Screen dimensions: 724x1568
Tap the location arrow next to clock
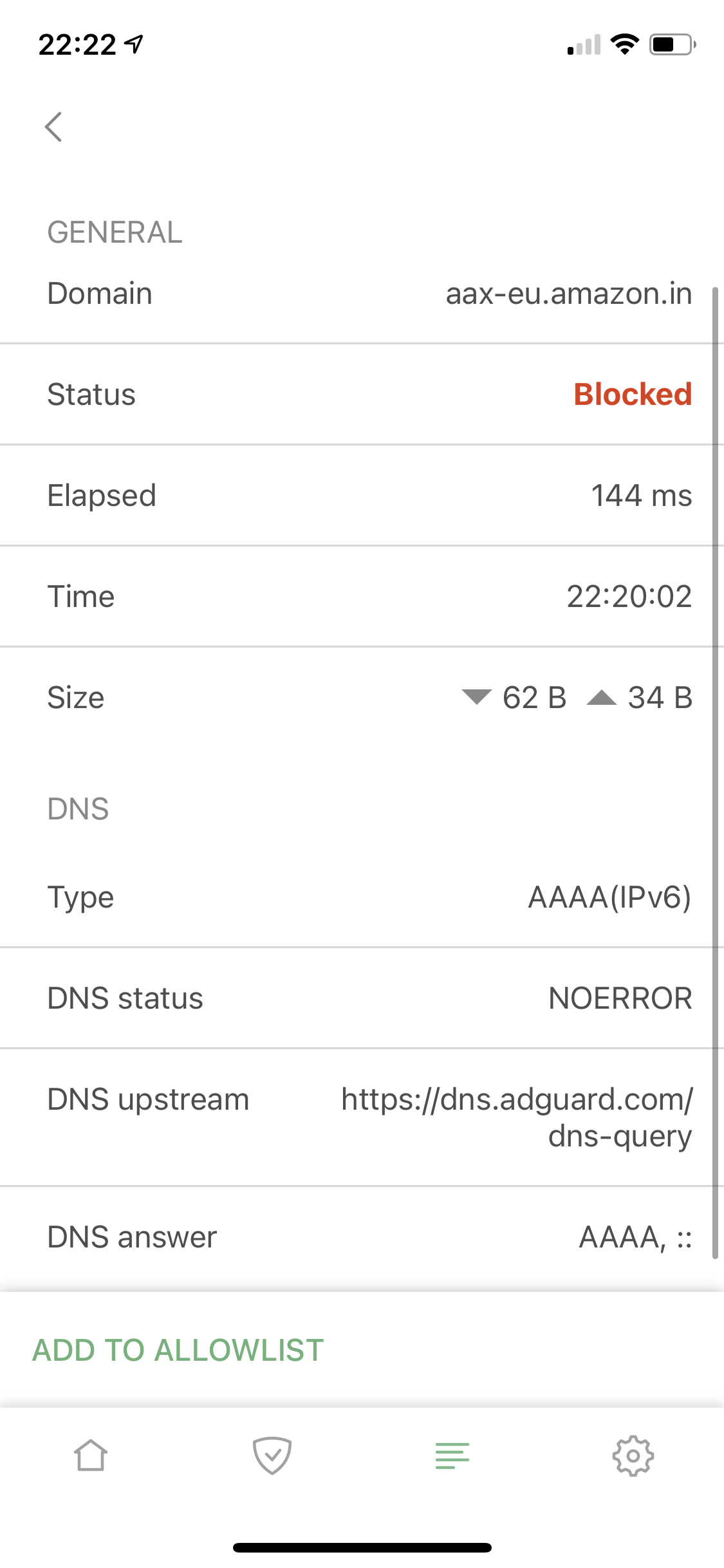tap(132, 44)
